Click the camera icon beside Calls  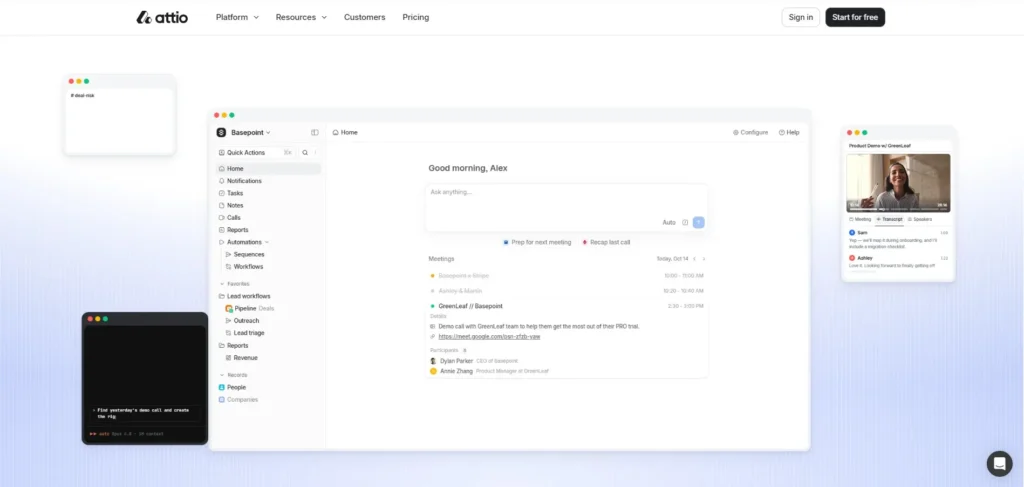point(221,217)
